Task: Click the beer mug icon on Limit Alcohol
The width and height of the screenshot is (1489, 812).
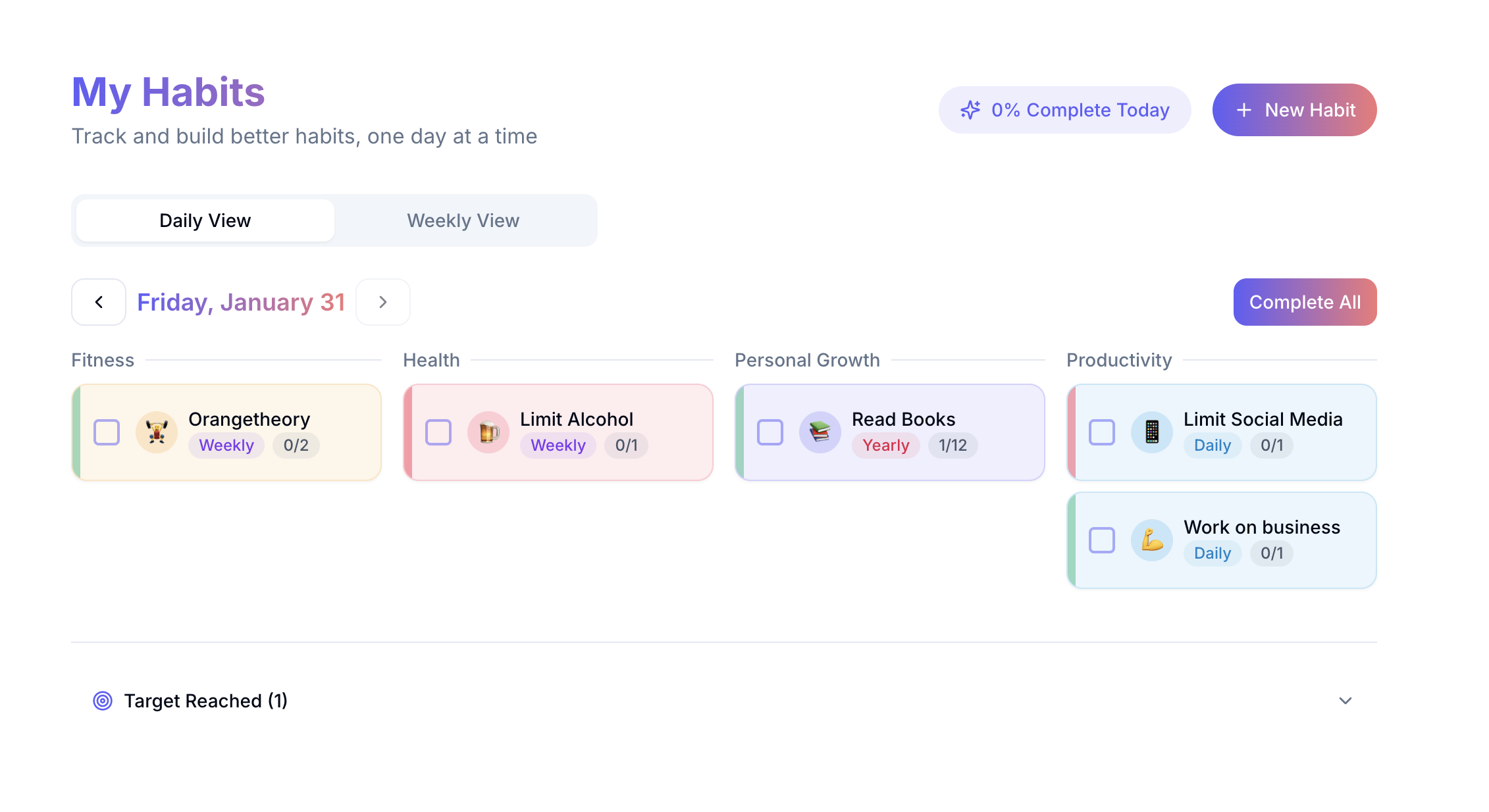Action: point(488,432)
